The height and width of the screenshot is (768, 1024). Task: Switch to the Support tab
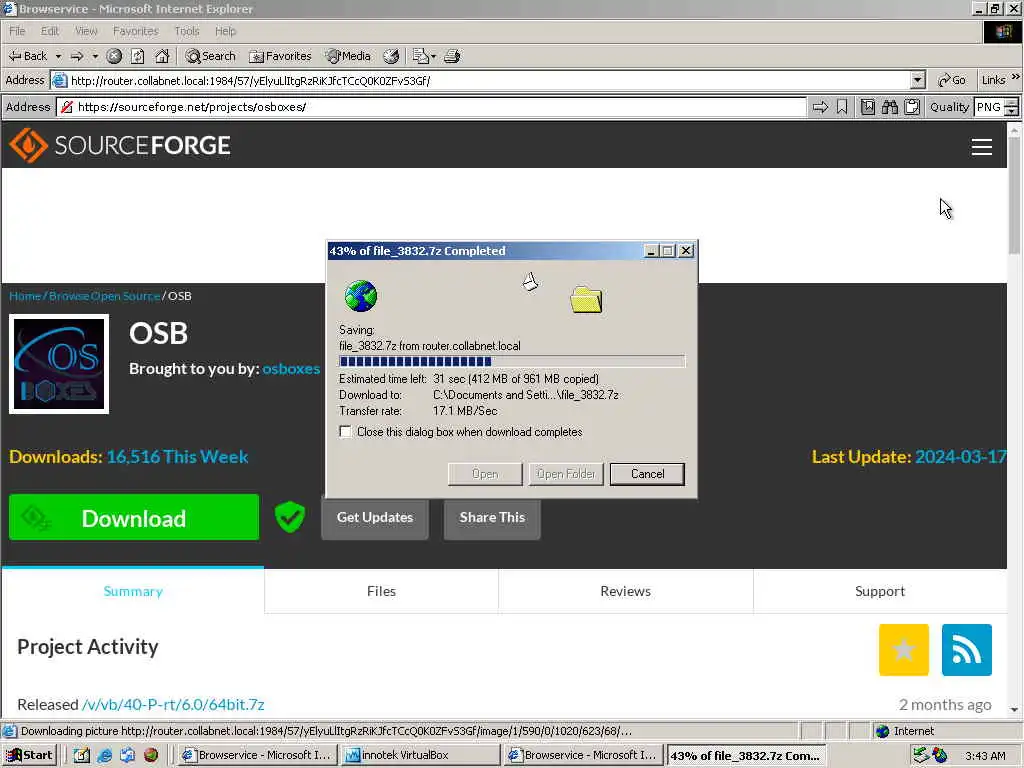[x=880, y=591]
